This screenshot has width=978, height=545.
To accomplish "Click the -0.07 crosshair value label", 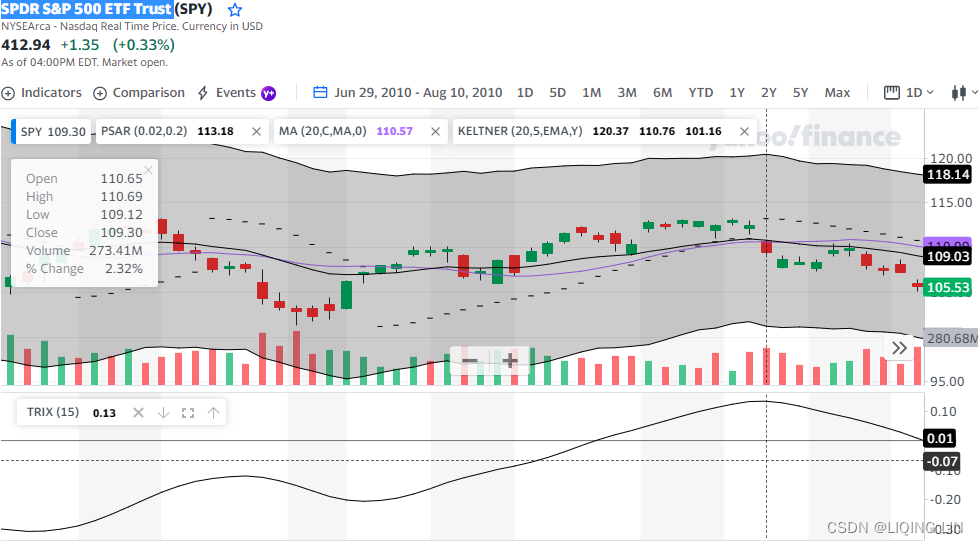I will [941, 461].
